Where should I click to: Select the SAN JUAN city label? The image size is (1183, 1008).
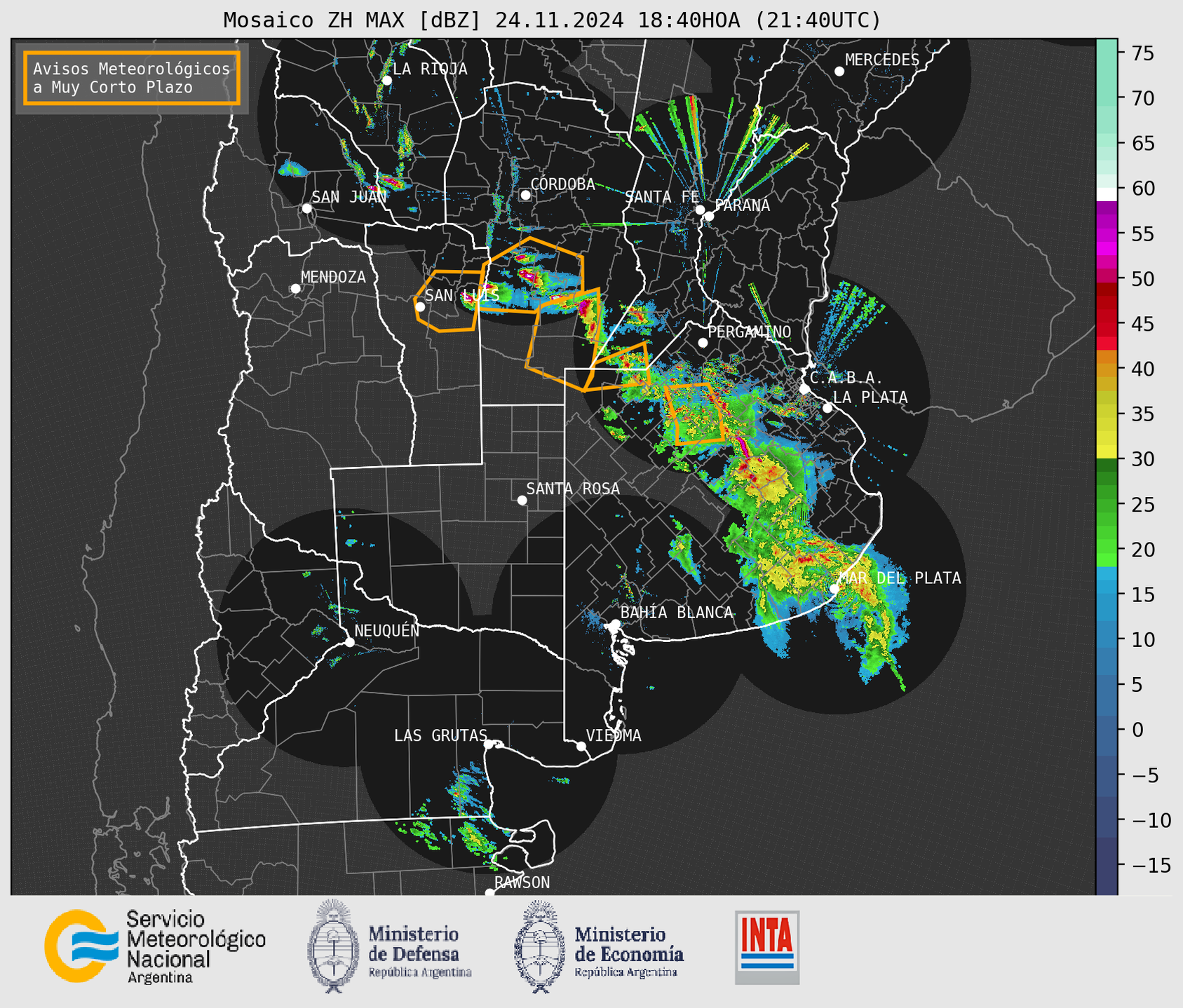(x=349, y=197)
